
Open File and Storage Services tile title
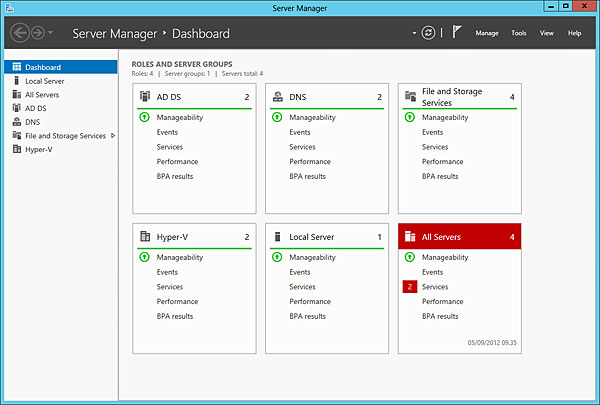(452, 97)
